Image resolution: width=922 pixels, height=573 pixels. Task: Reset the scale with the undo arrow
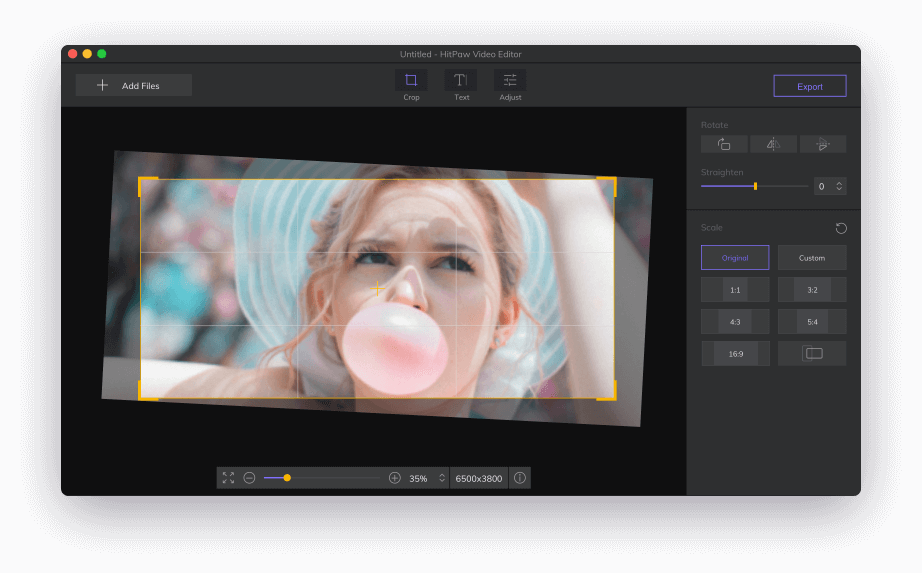(841, 229)
